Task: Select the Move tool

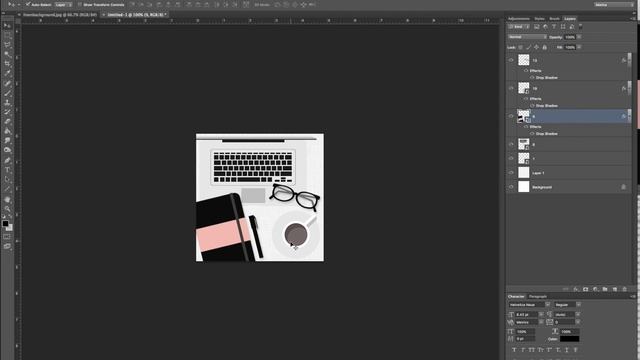Action: [x=7, y=25]
